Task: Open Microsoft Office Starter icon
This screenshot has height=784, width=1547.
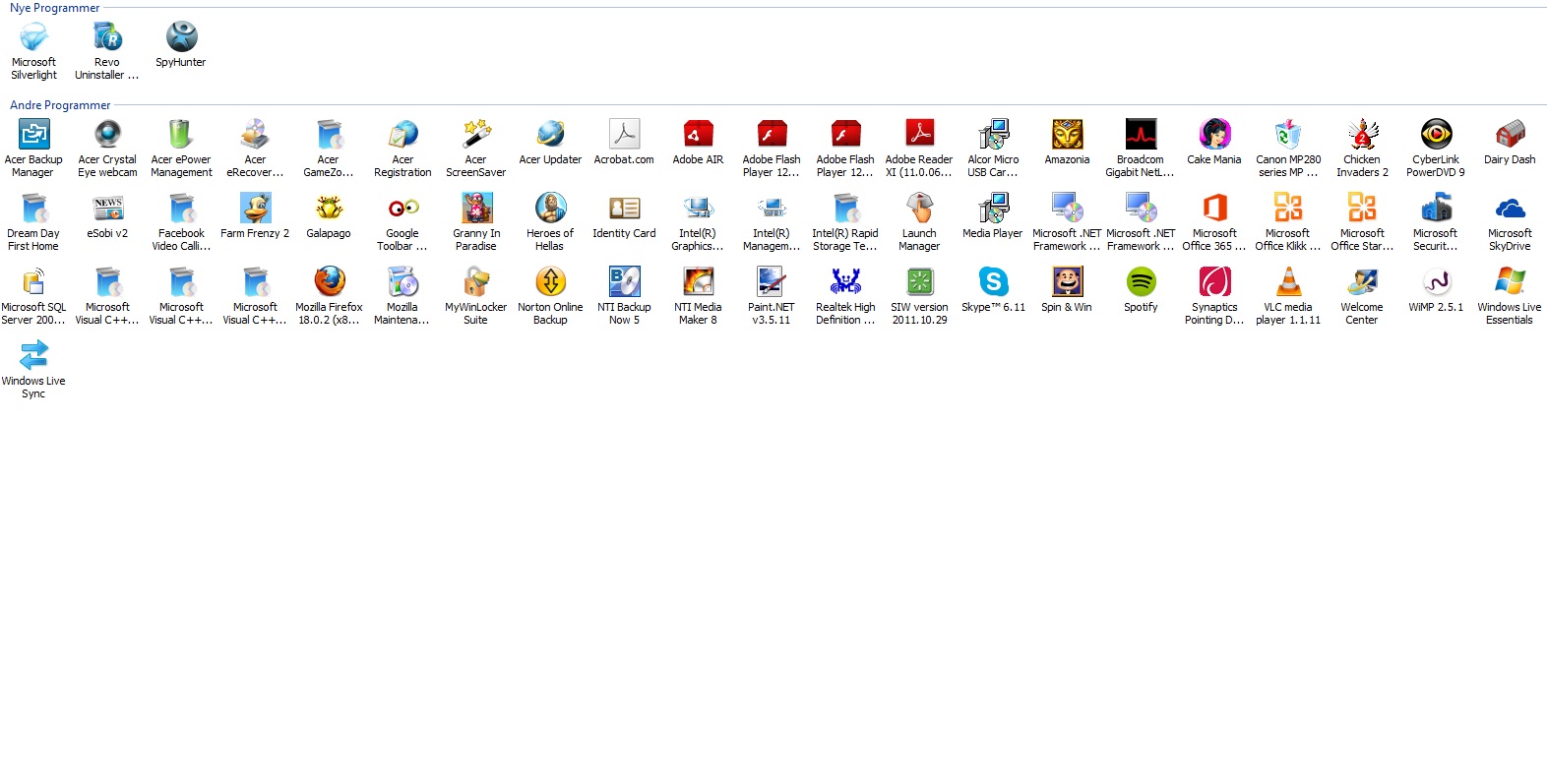Action: click(1362, 208)
